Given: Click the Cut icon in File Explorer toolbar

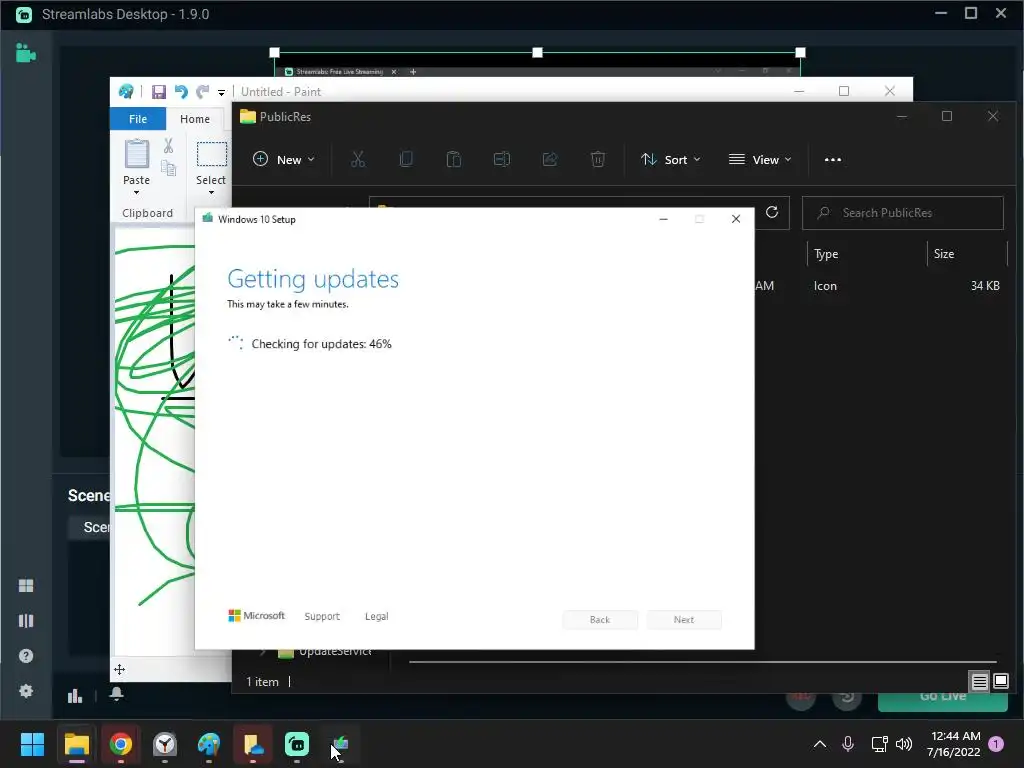Looking at the screenshot, I should [x=358, y=159].
